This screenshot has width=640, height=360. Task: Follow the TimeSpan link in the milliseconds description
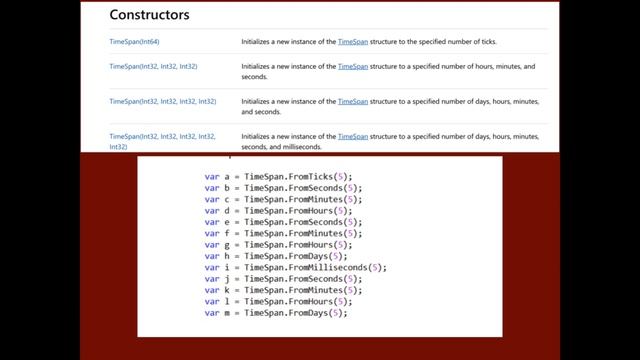pos(353,136)
